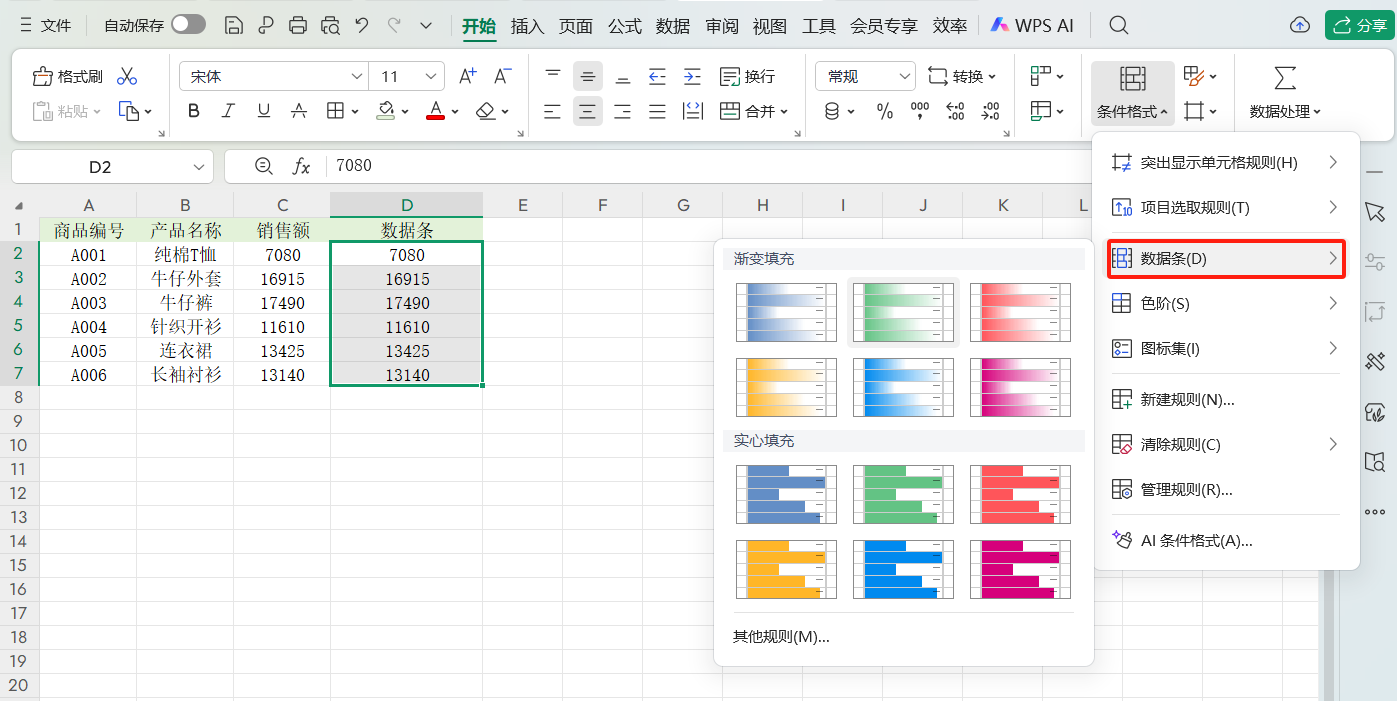The width and height of the screenshot is (1397, 701).
Task: Apply underline formatting
Action: (263, 111)
